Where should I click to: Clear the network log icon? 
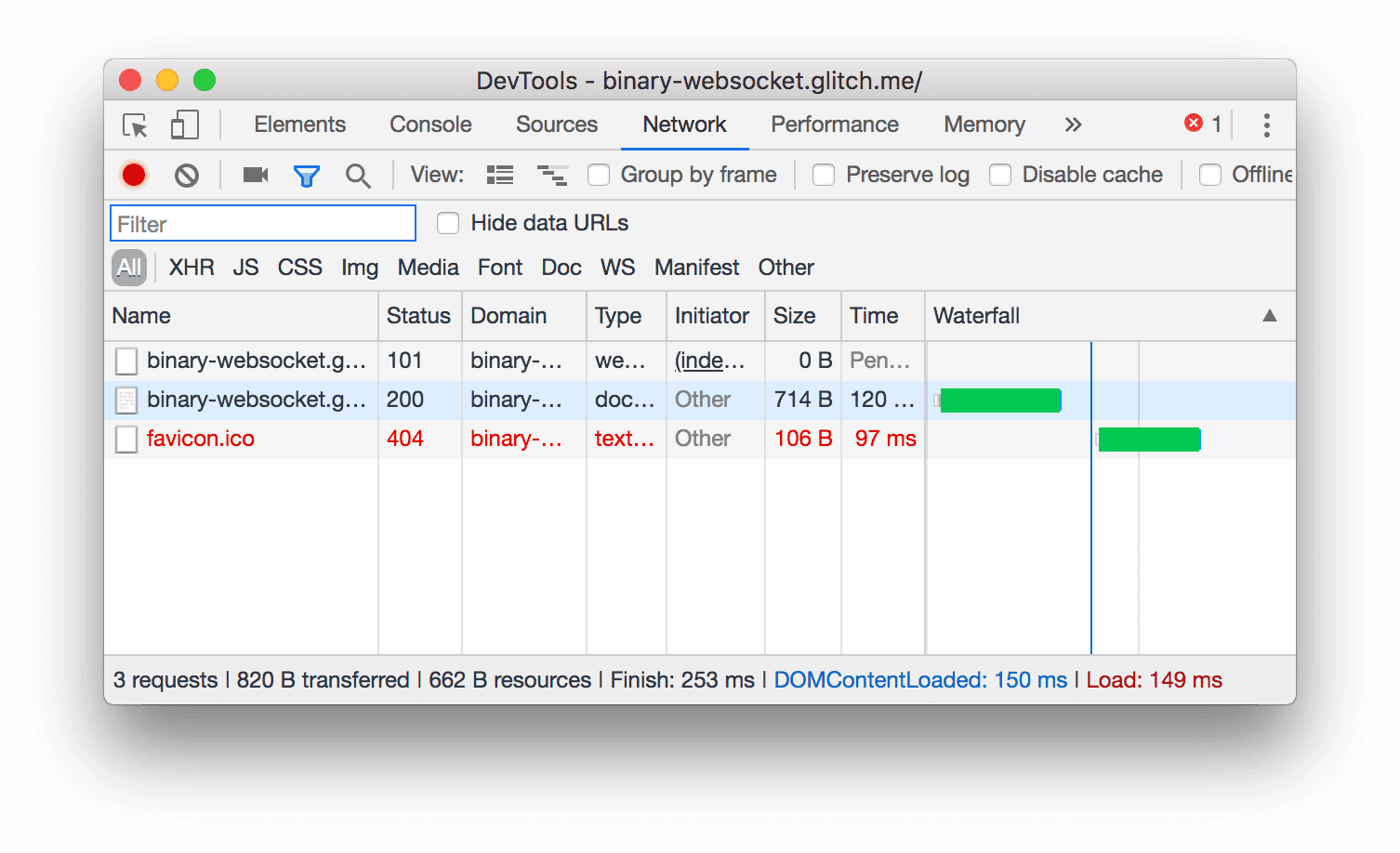[x=187, y=175]
